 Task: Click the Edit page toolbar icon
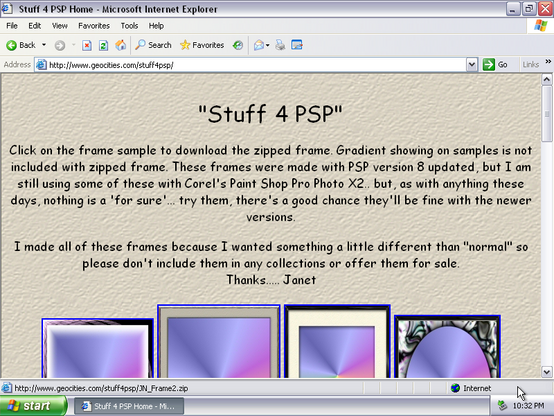[297, 45]
